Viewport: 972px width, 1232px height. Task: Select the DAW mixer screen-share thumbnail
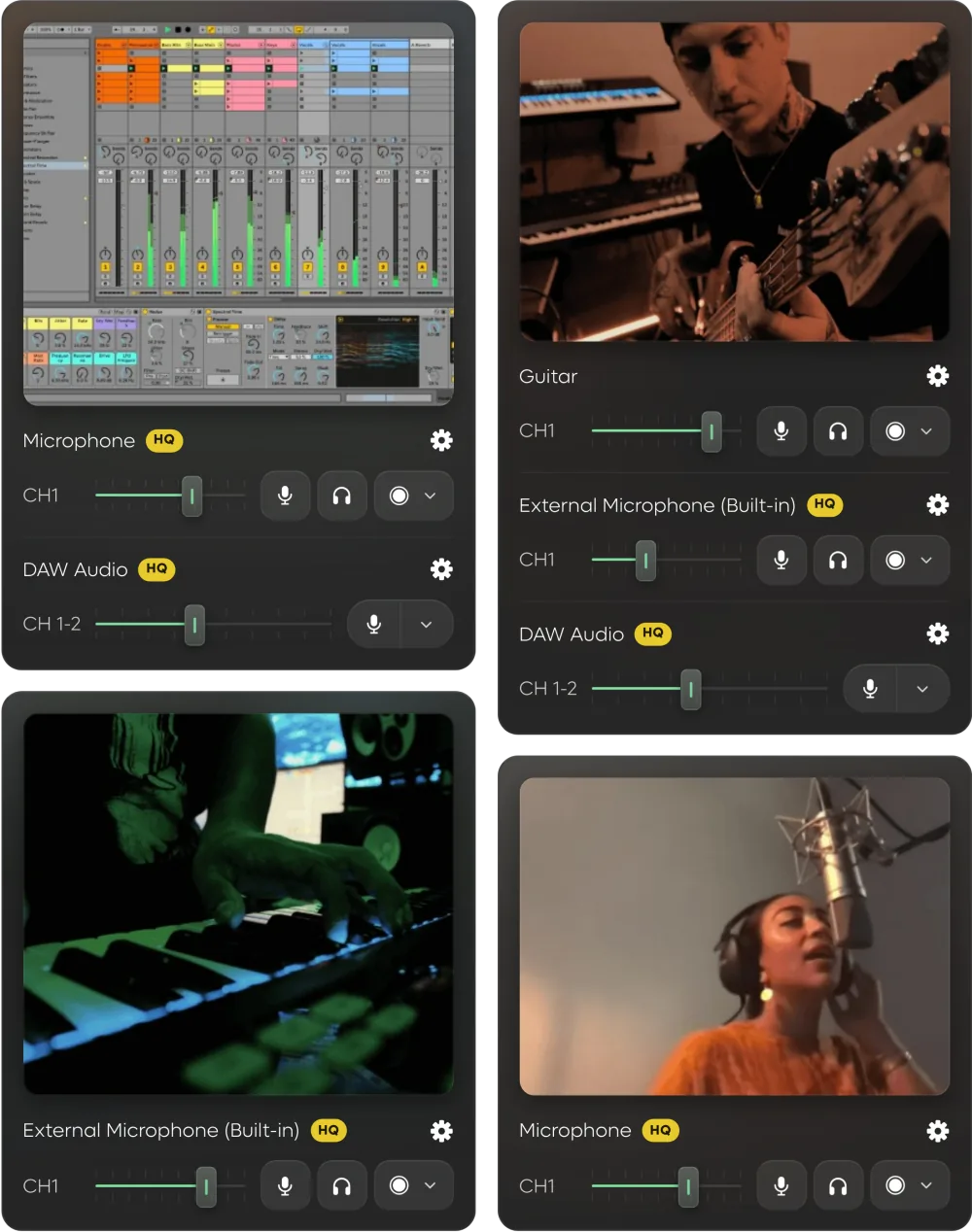(x=238, y=214)
